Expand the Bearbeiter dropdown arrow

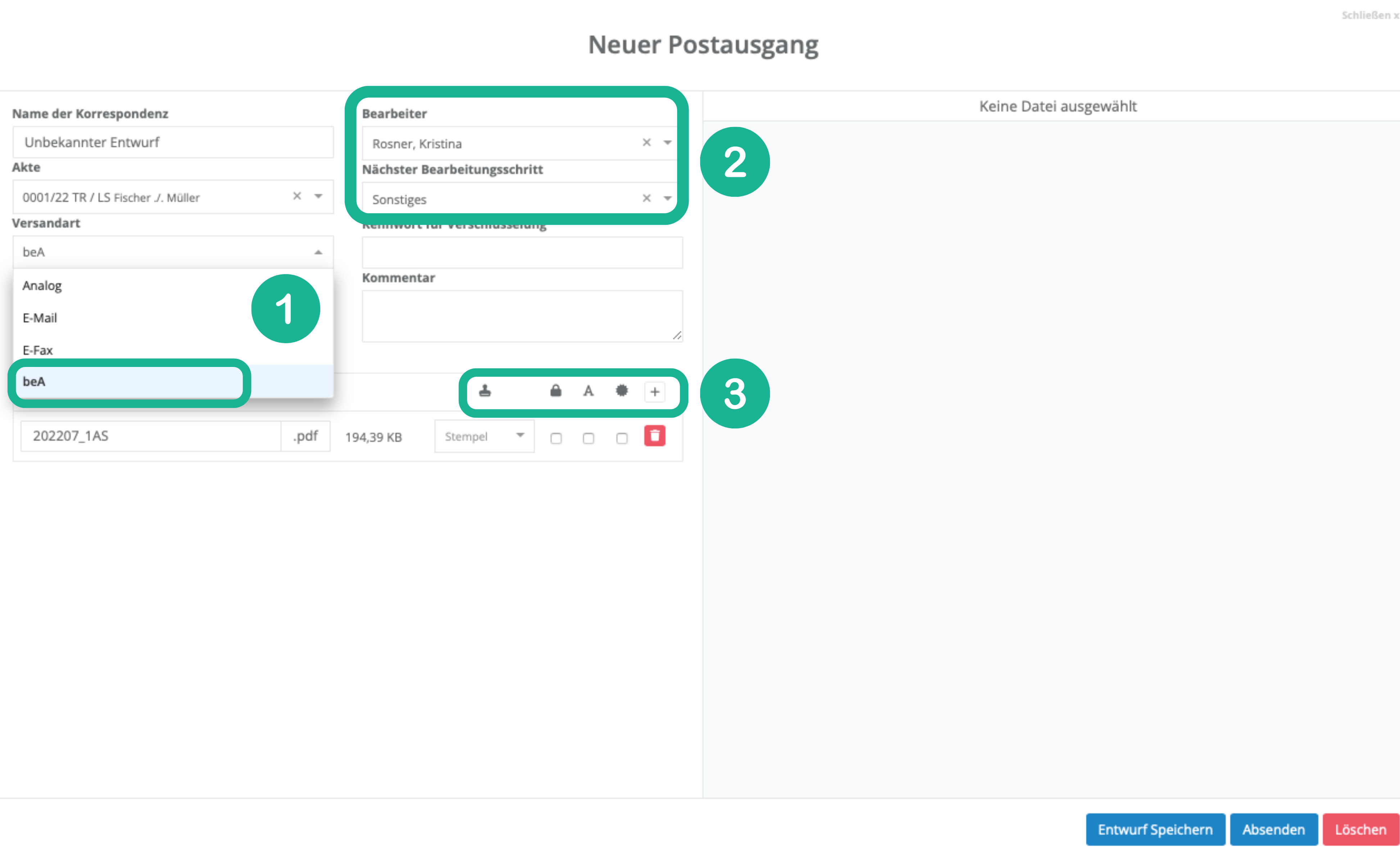point(667,142)
